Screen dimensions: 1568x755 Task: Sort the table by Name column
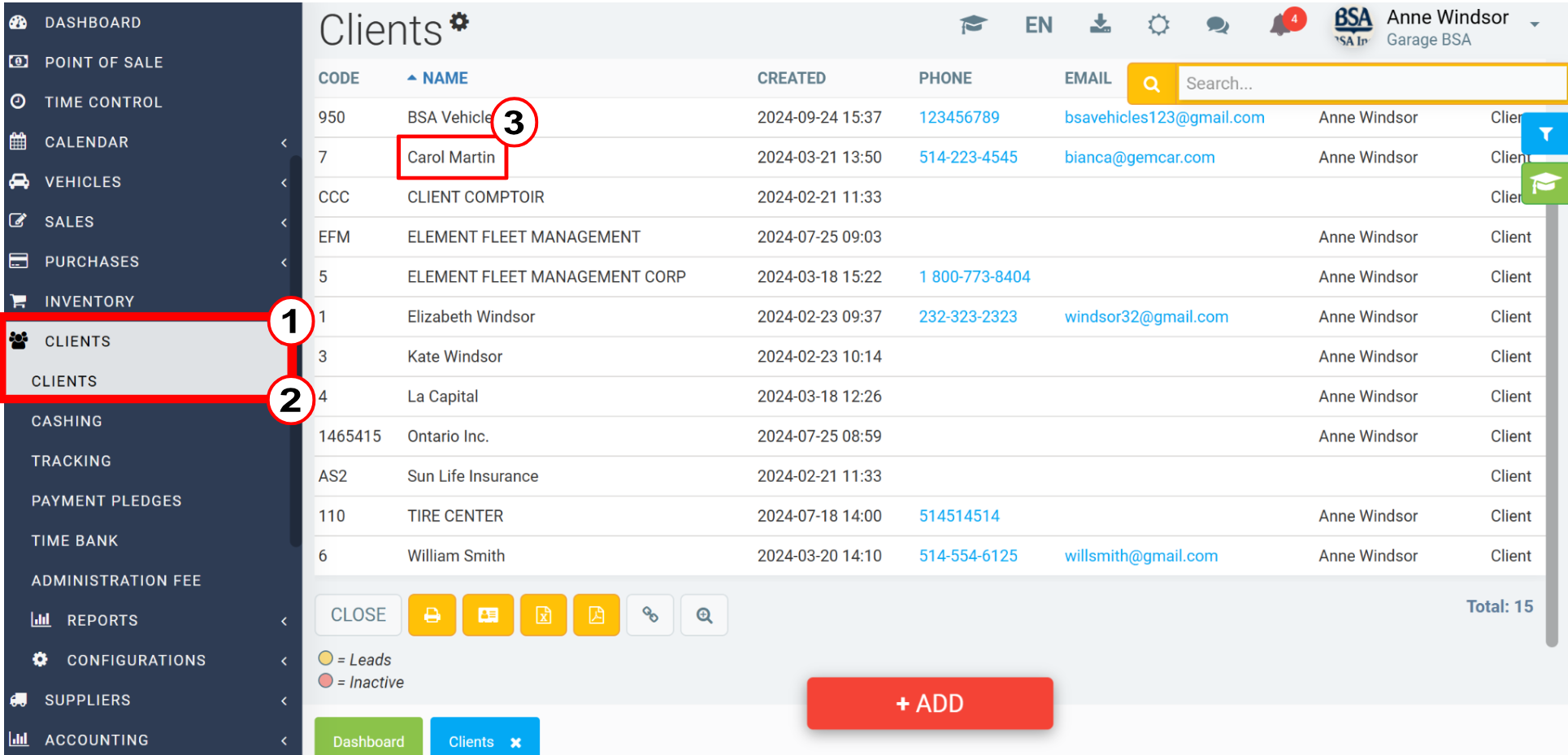445,78
